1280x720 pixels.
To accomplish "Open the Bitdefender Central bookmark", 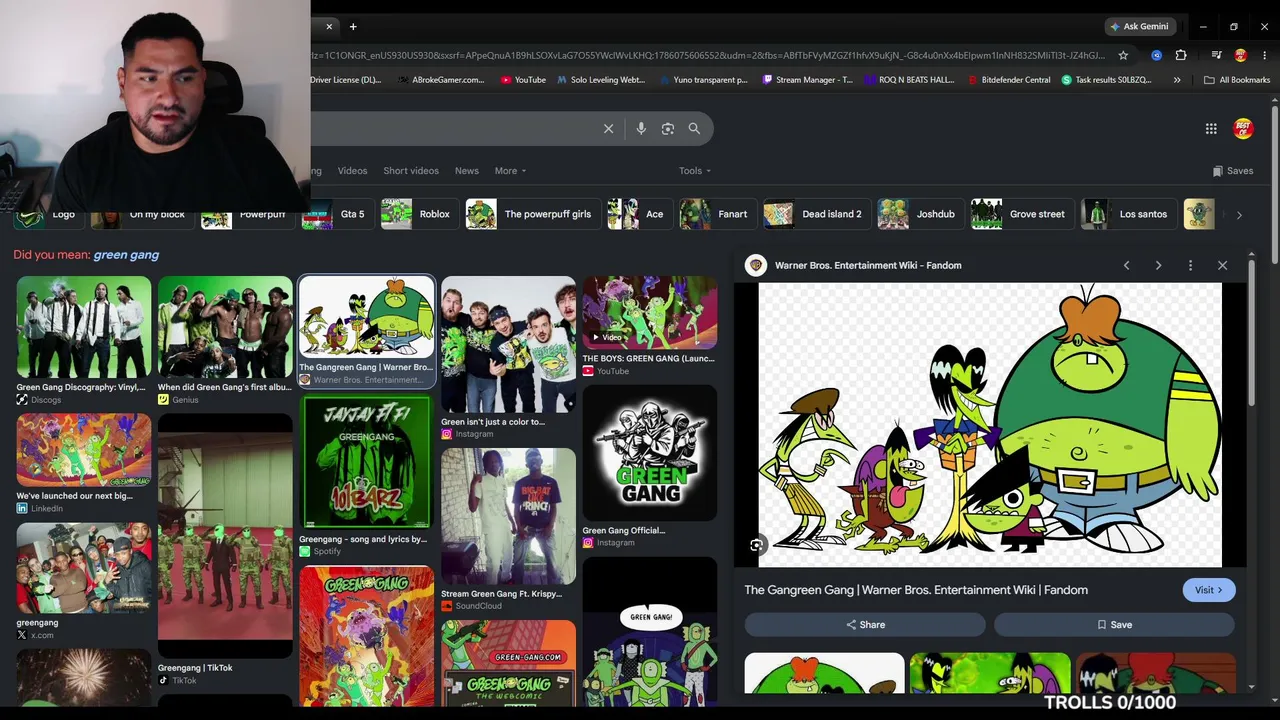I will [1009, 80].
